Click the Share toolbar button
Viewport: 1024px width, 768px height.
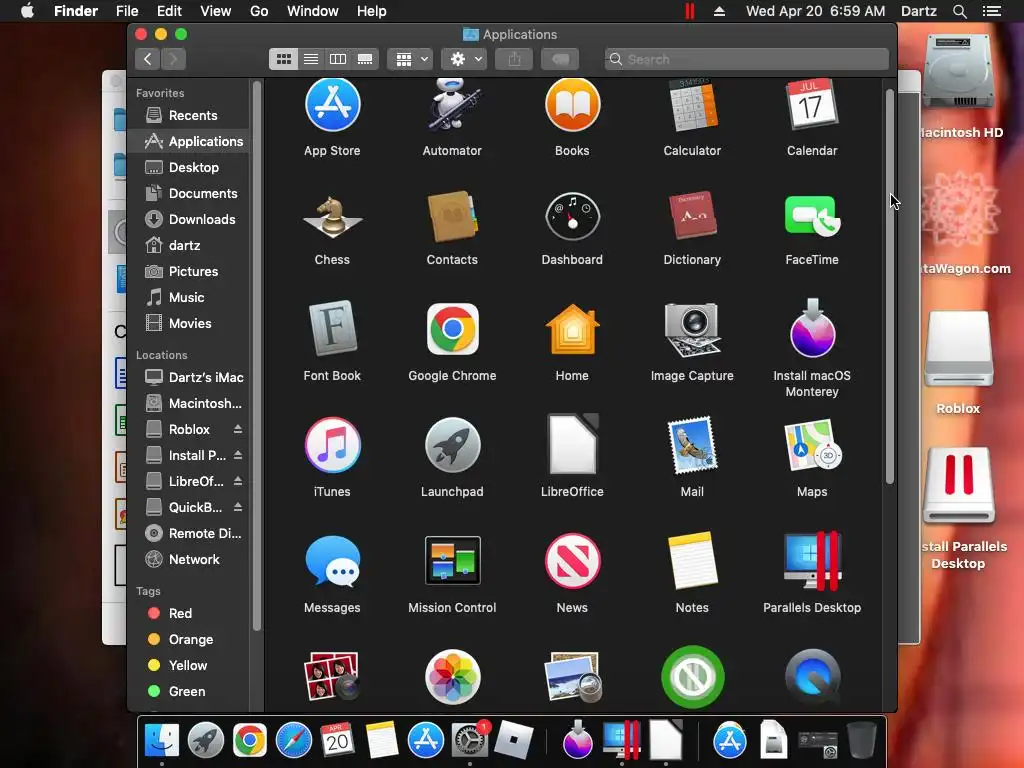515,59
